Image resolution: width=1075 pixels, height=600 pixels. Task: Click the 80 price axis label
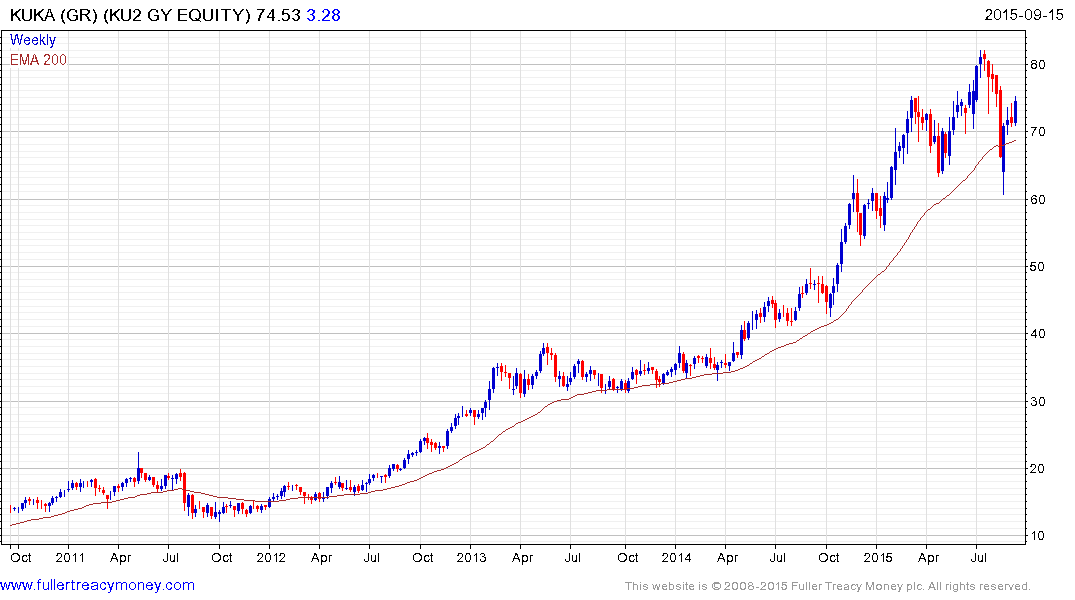click(x=1037, y=64)
